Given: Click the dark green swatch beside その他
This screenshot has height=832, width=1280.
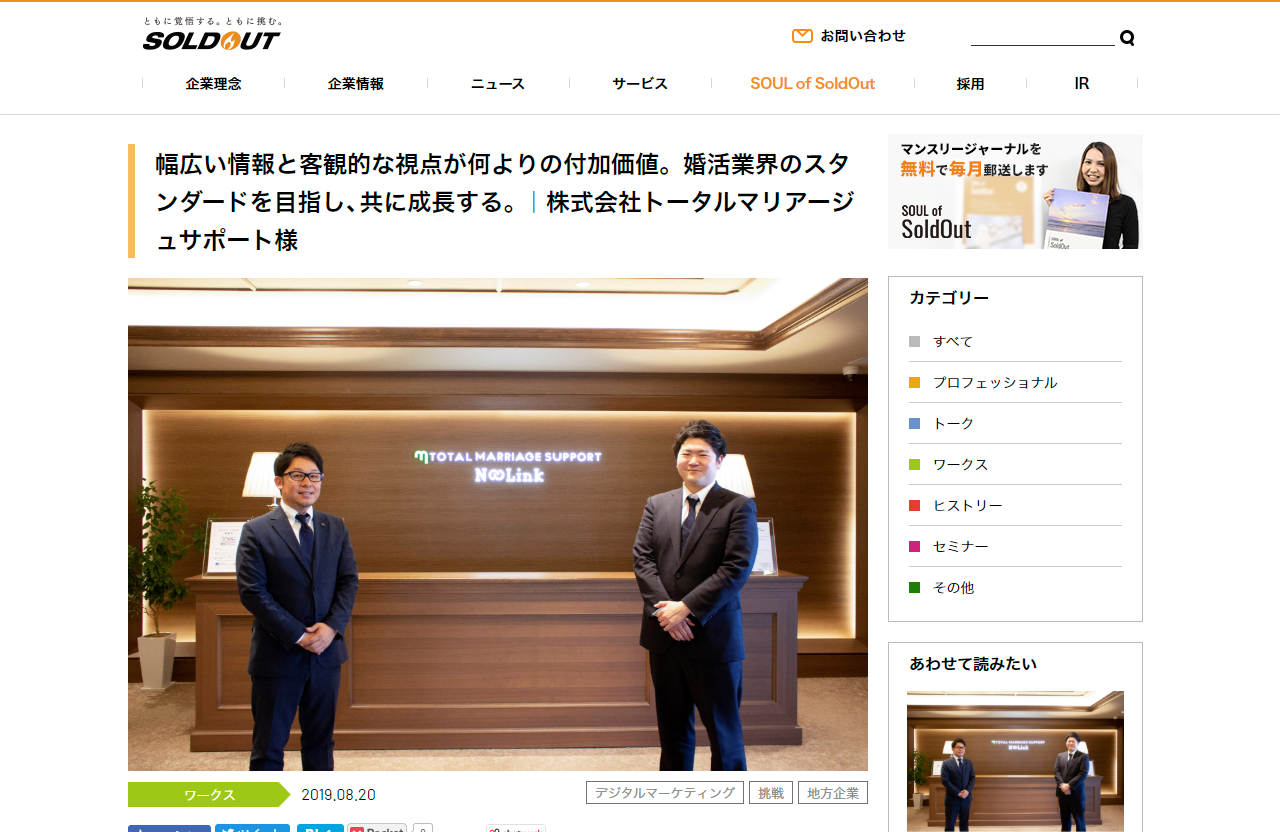Looking at the screenshot, I should tap(914, 587).
